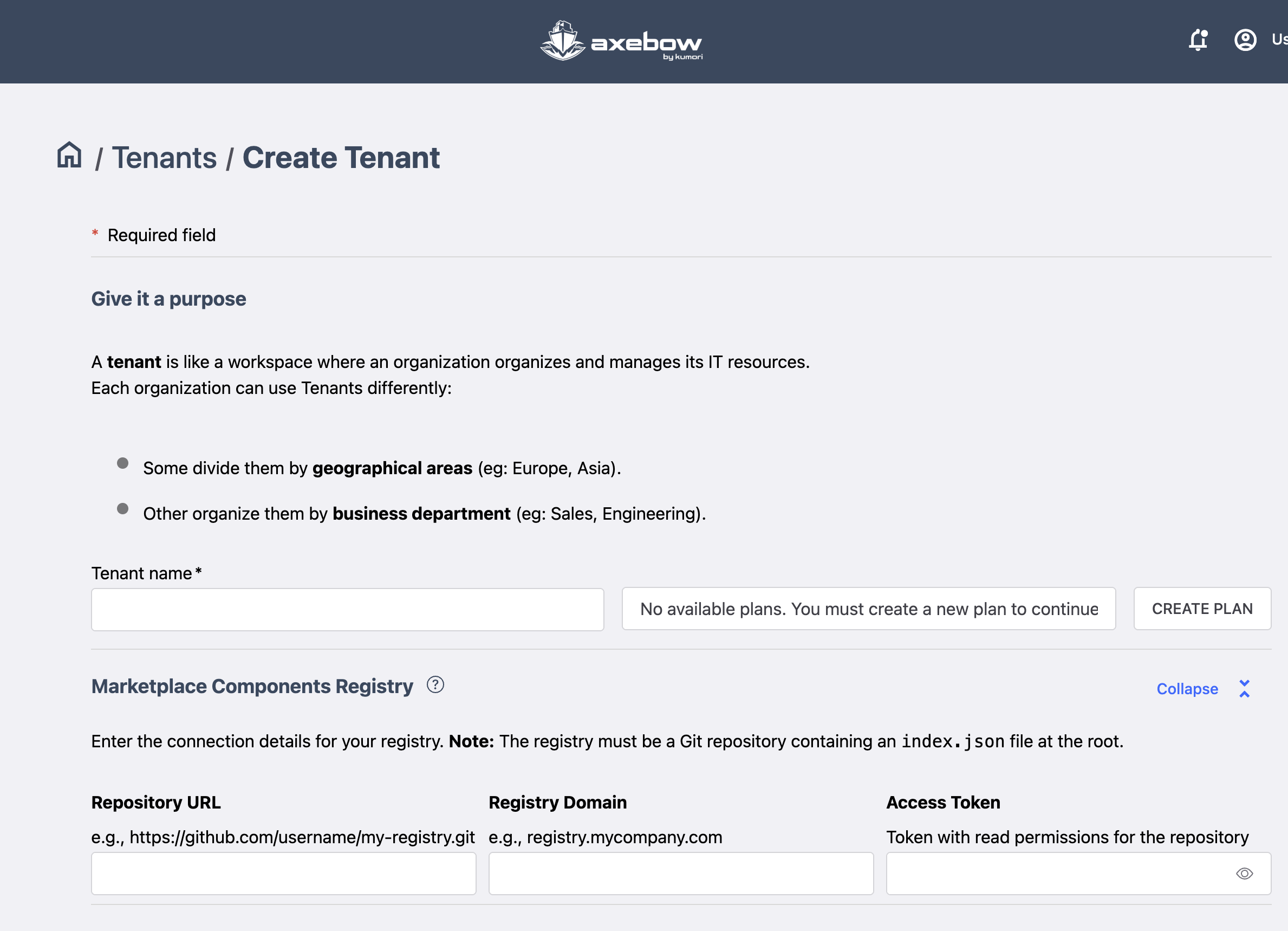
Task: Click the axebow by kumori wordmark
Action: tap(646, 44)
